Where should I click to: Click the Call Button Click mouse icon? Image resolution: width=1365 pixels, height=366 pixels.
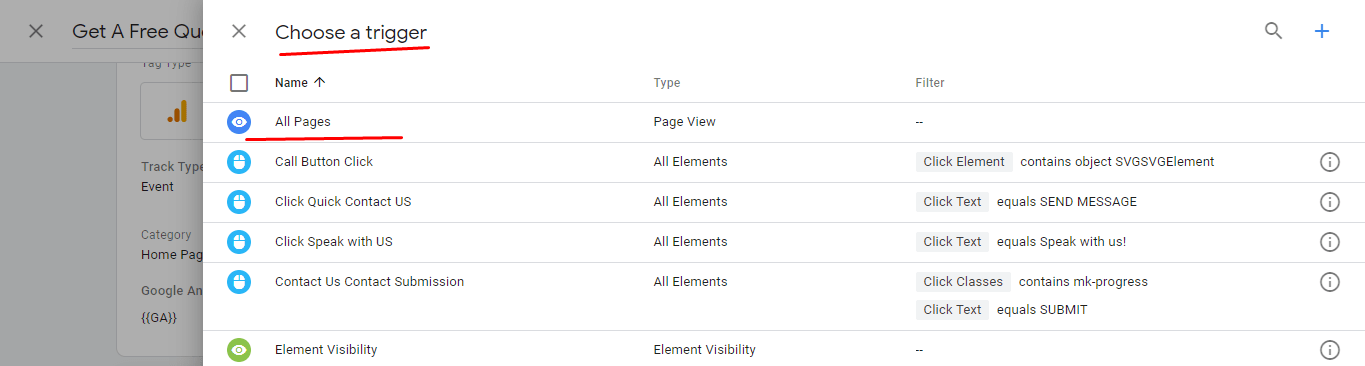[239, 162]
